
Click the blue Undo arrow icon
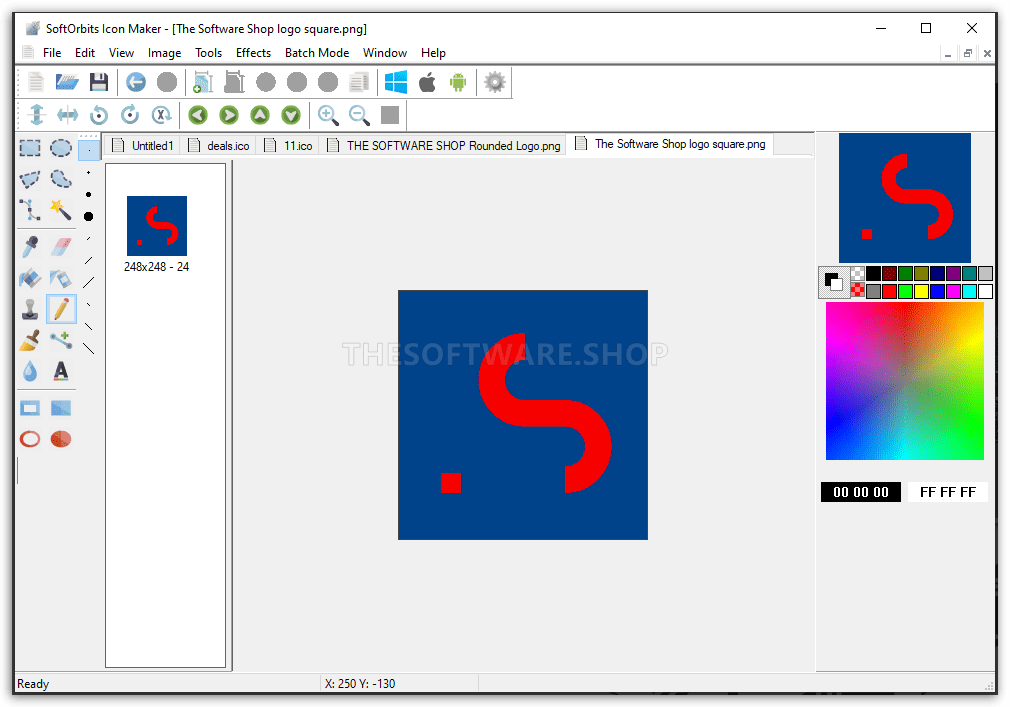[x=136, y=82]
